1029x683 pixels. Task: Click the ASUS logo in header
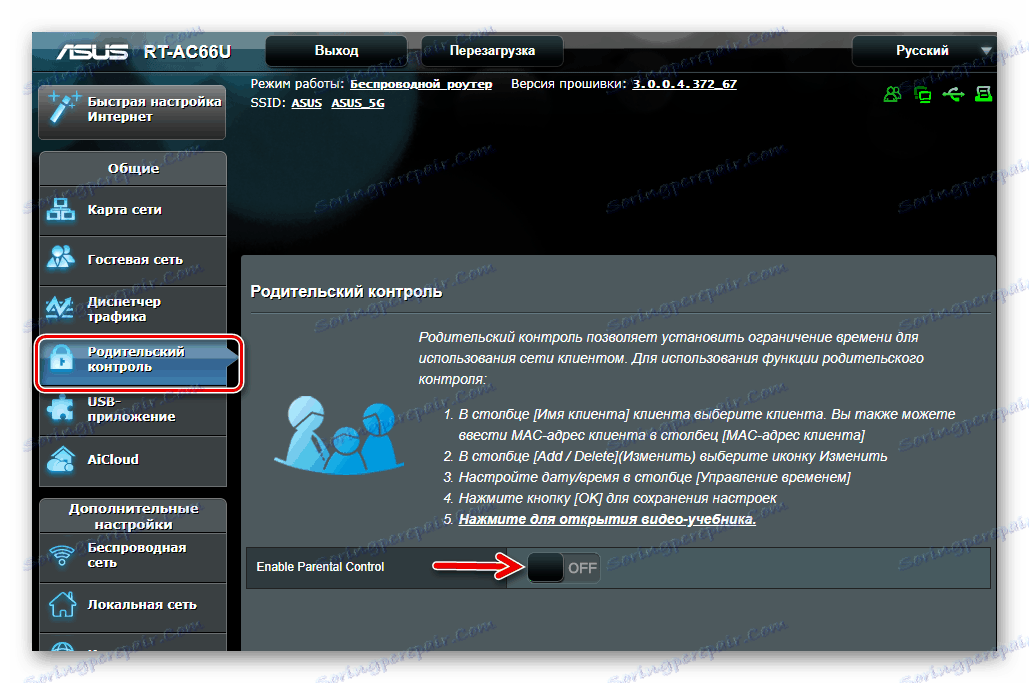(x=92, y=52)
